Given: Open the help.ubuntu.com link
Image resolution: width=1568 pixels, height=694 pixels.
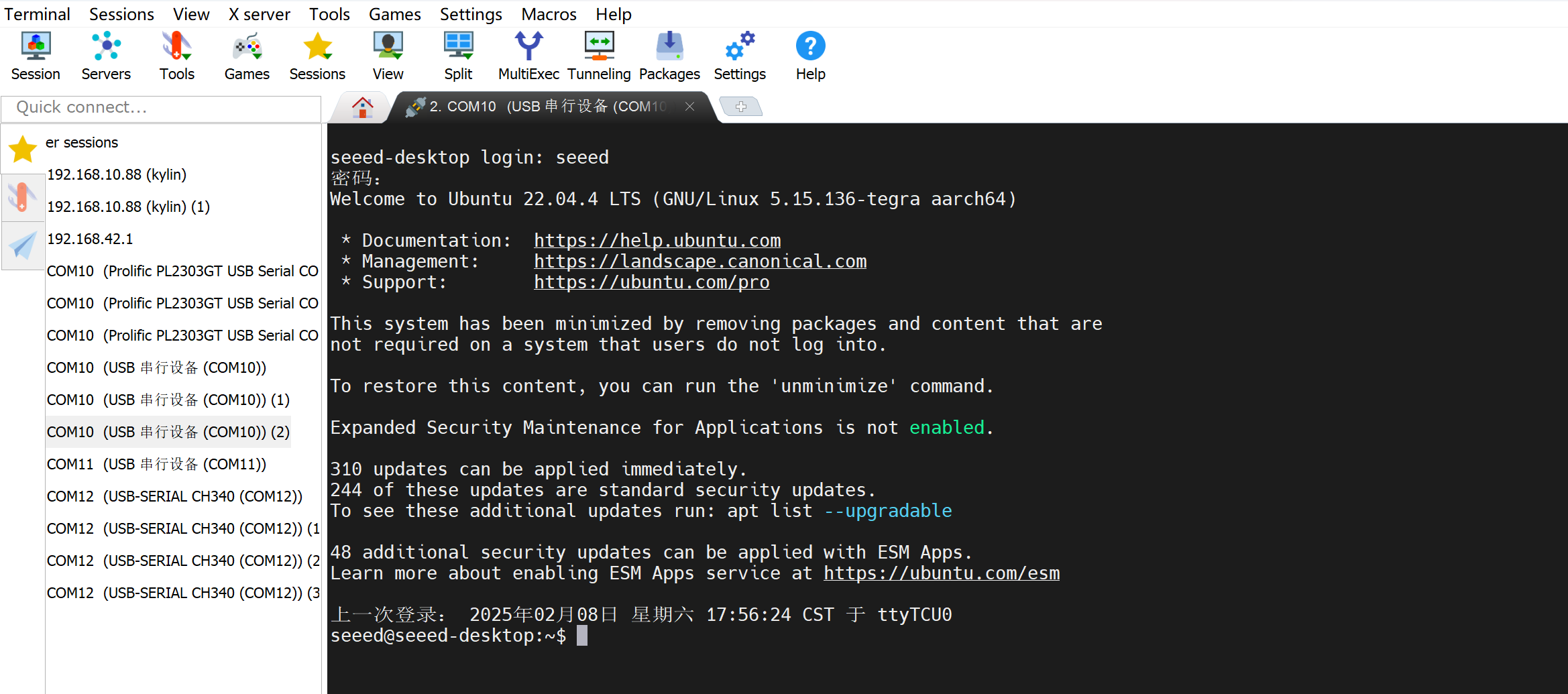Looking at the screenshot, I should 657,241.
